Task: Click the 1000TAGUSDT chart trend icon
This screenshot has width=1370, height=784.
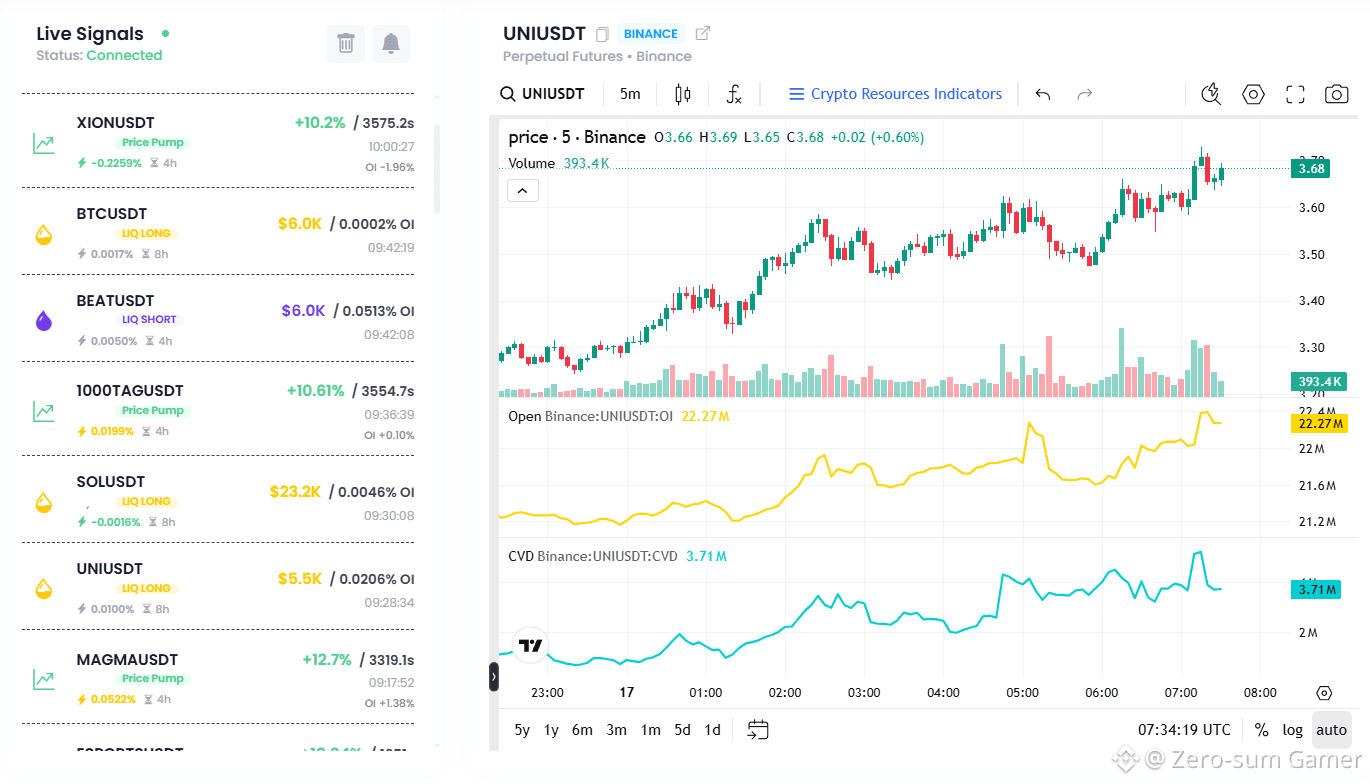Action: pyautogui.click(x=43, y=410)
